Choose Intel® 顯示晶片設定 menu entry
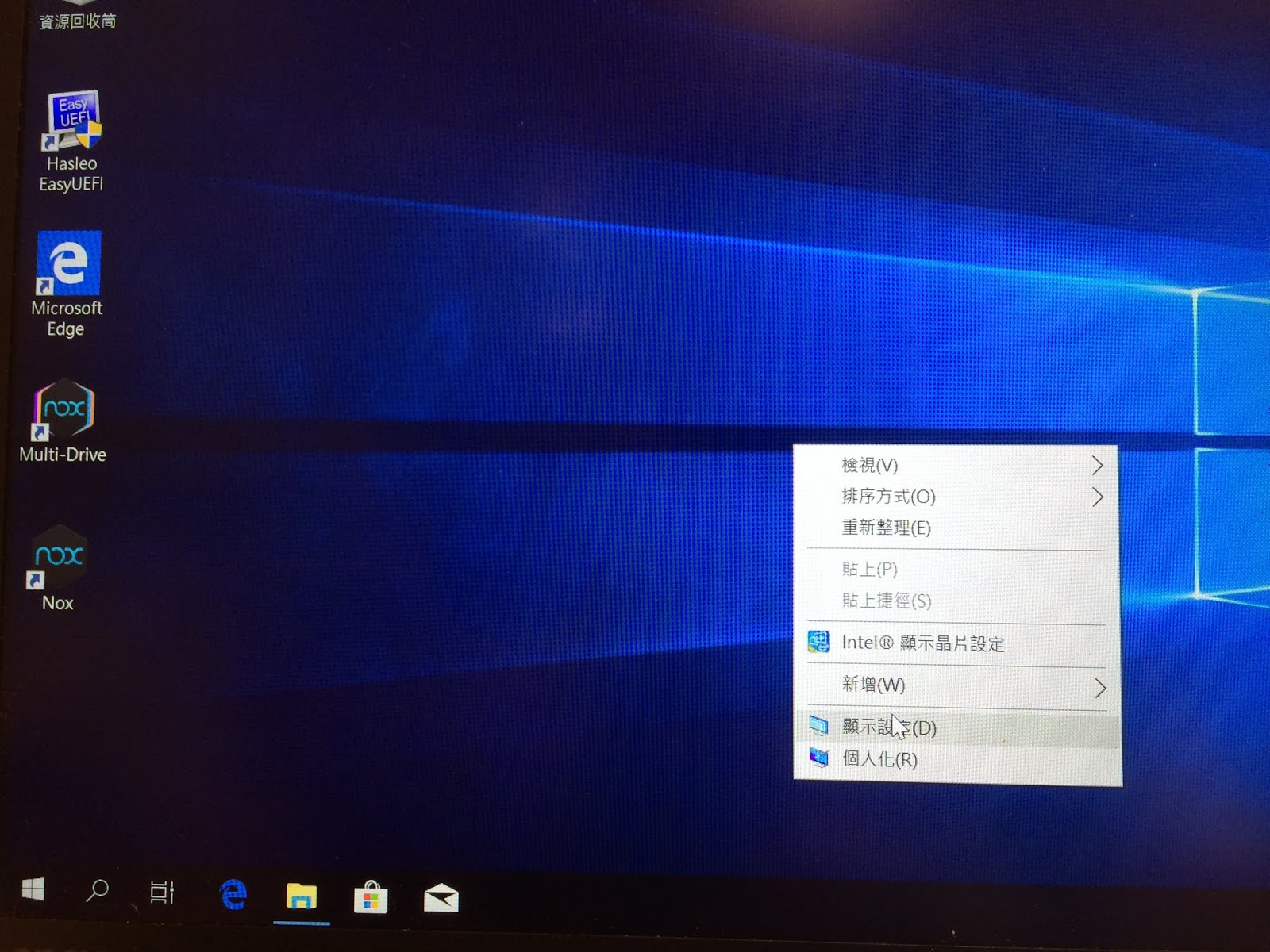 coord(956,643)
